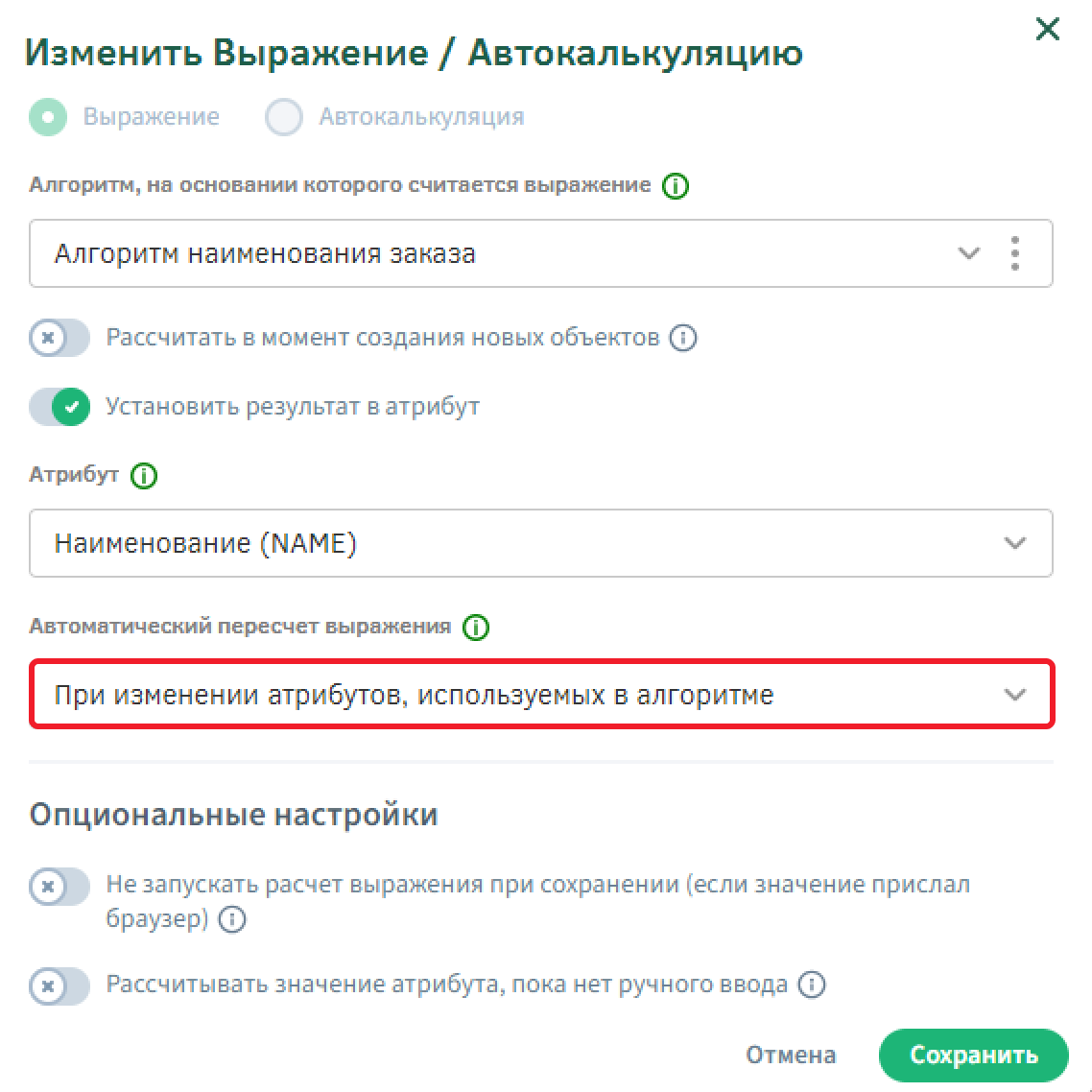Enable 'Рассчитать в момент создания новых объектов' toggle
1092x1092 pixels.
59,338
